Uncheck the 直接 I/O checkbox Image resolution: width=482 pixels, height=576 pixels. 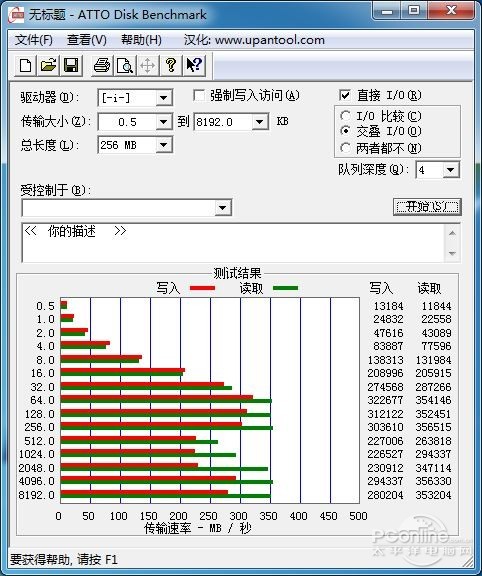pyautogui.click(x=345, y=95)
